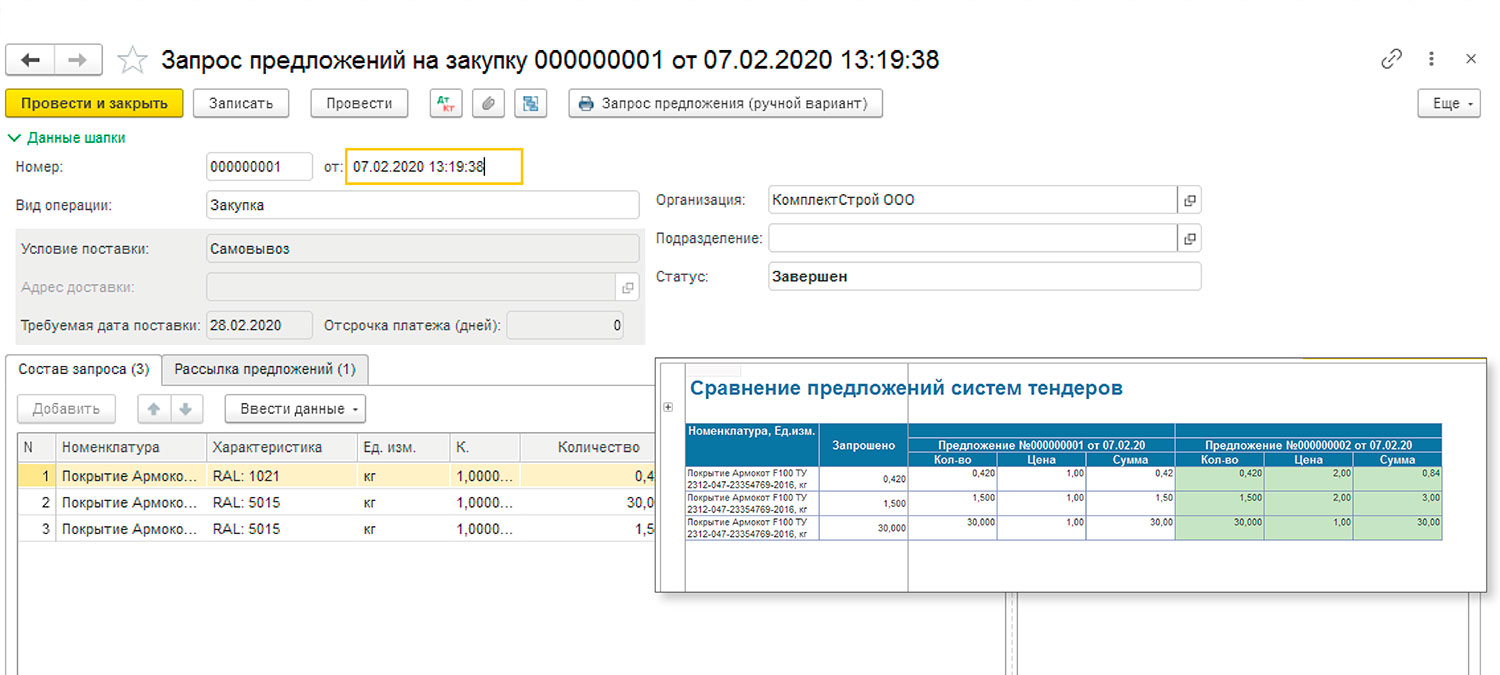Click the paperclip attachments icon
Screen dimensions: 1500x675
click(x=488, y=103)
